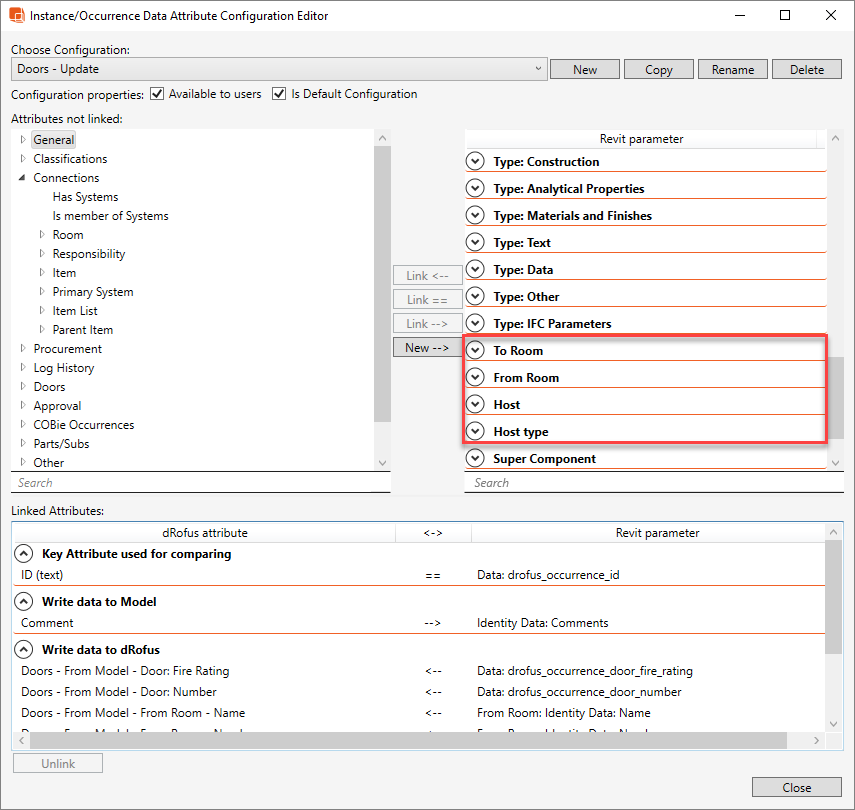Collapse the Connections tree node

23,178
